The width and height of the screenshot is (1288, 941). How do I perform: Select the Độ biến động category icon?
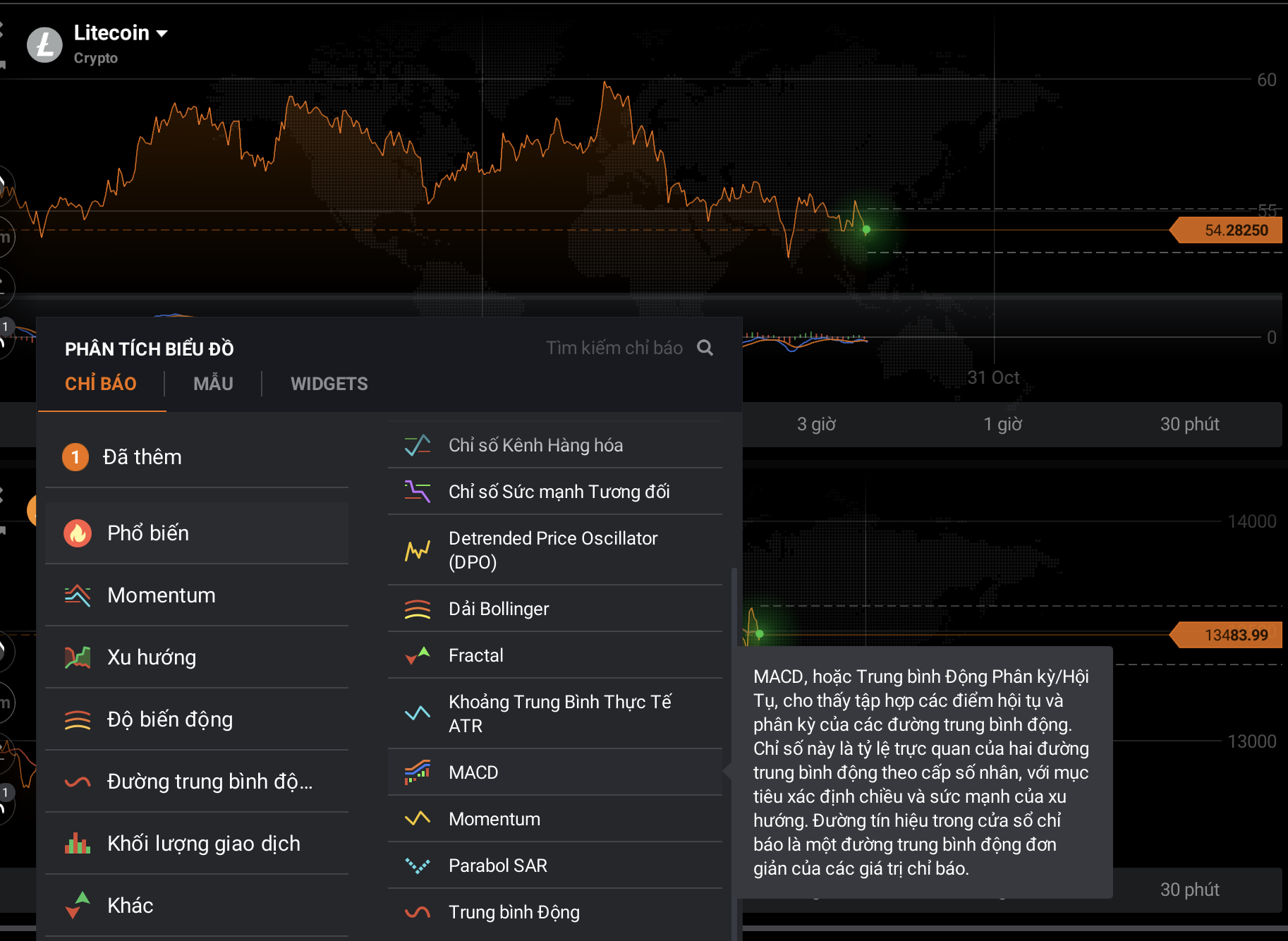coord(78,720)
